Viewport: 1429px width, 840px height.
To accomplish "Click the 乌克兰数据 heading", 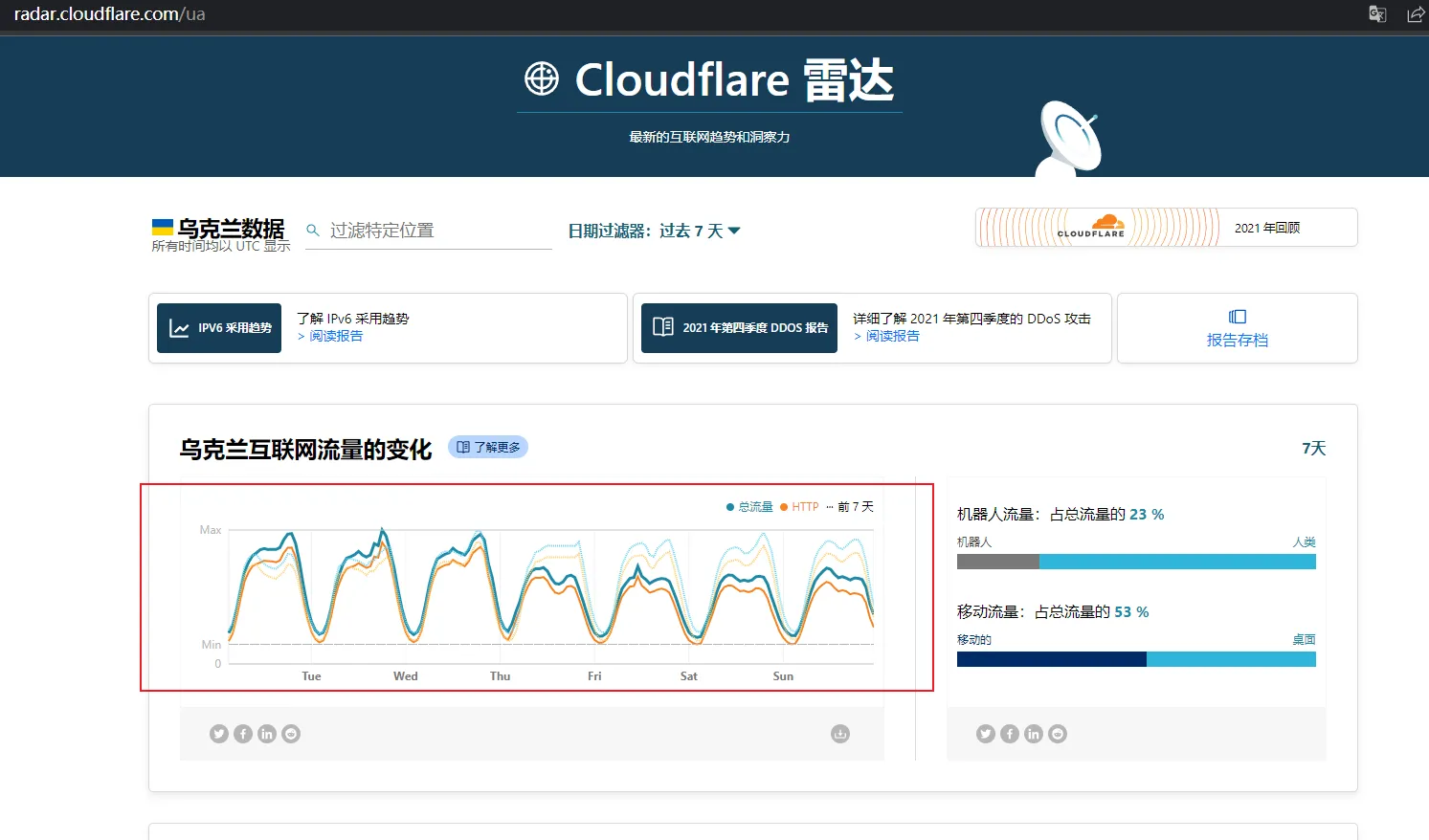I will (232, 229).
